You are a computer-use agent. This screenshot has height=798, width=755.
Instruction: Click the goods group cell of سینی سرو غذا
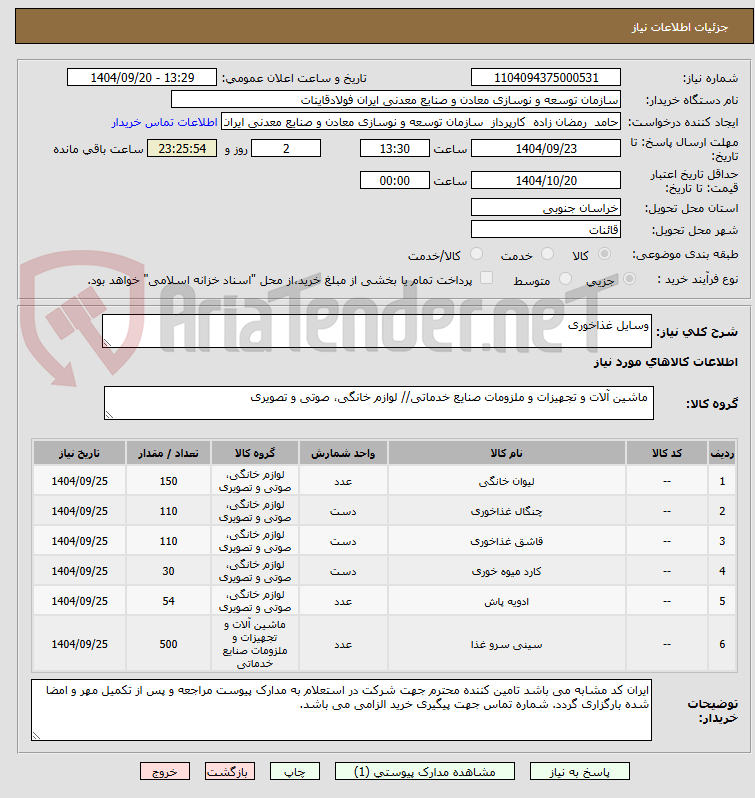click(255, 644)
